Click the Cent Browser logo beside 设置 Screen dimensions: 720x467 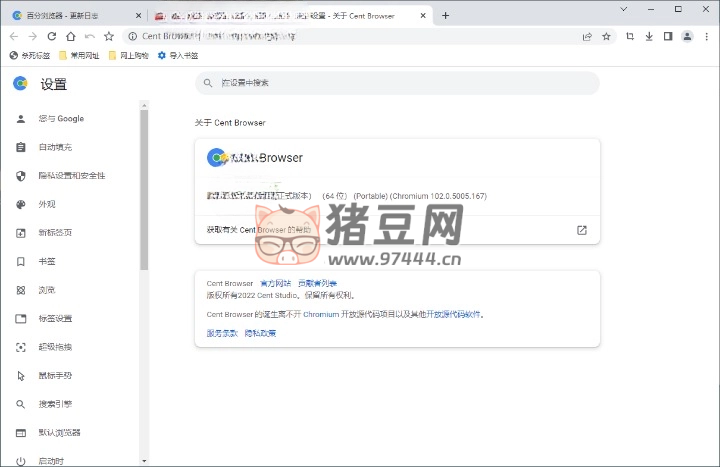click(20, 83)
